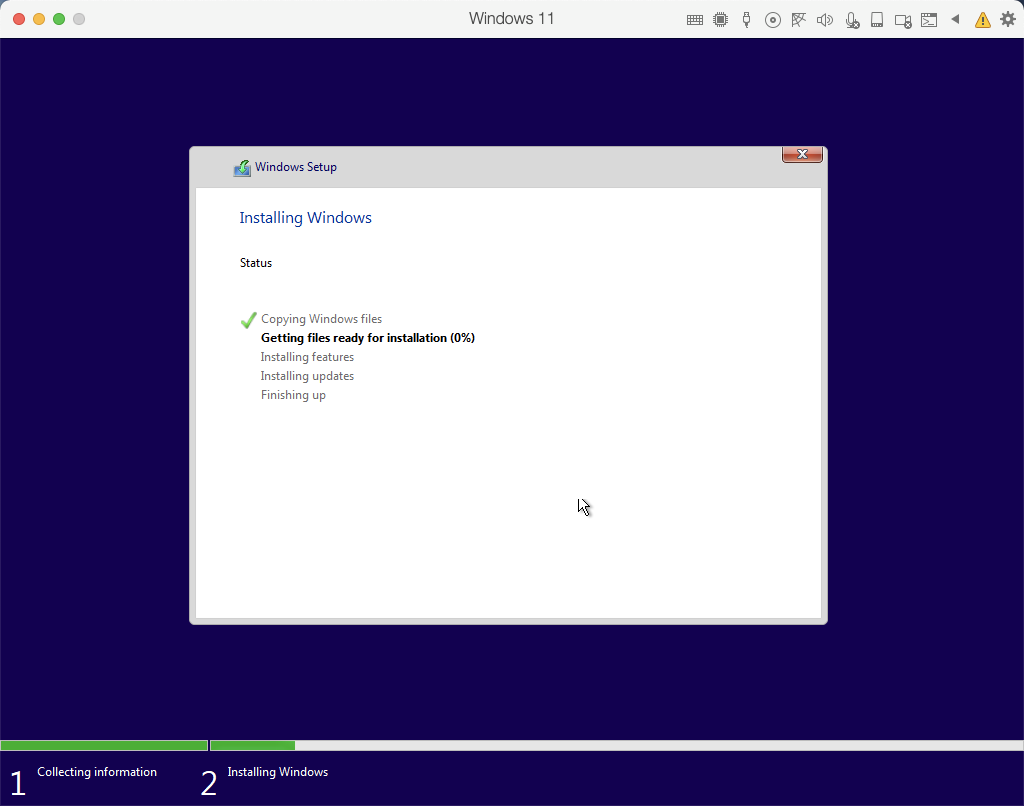Click the speaker sound icon
1024x806 pixels.
coord(825,20)
